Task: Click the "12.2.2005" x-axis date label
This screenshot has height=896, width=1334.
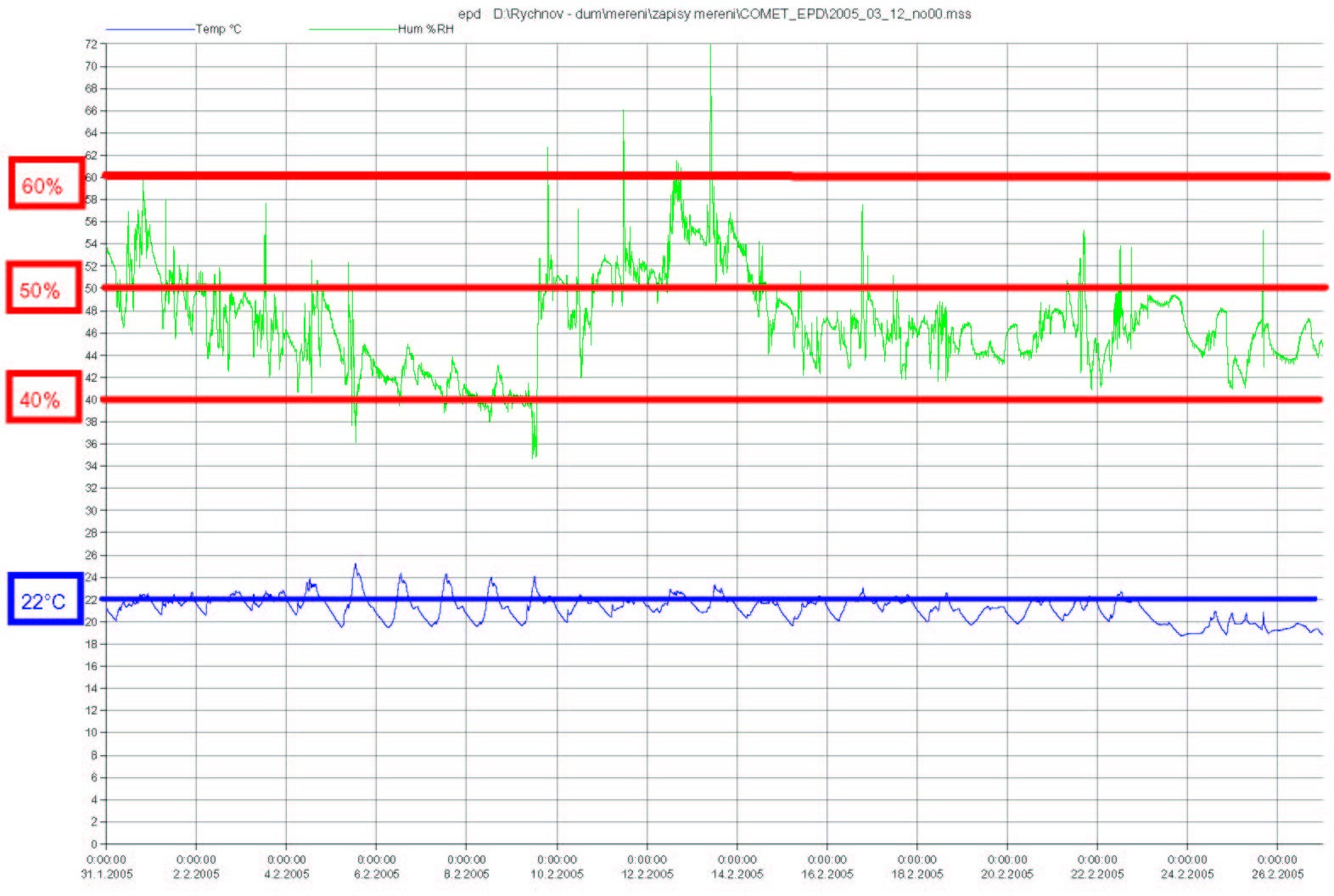Action: [x=647, y=874]
